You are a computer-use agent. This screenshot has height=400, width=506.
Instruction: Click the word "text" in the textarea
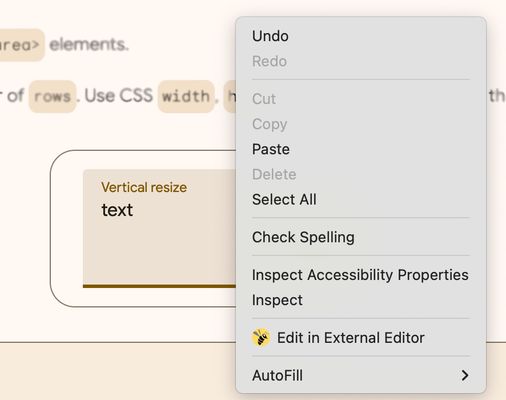117,210
